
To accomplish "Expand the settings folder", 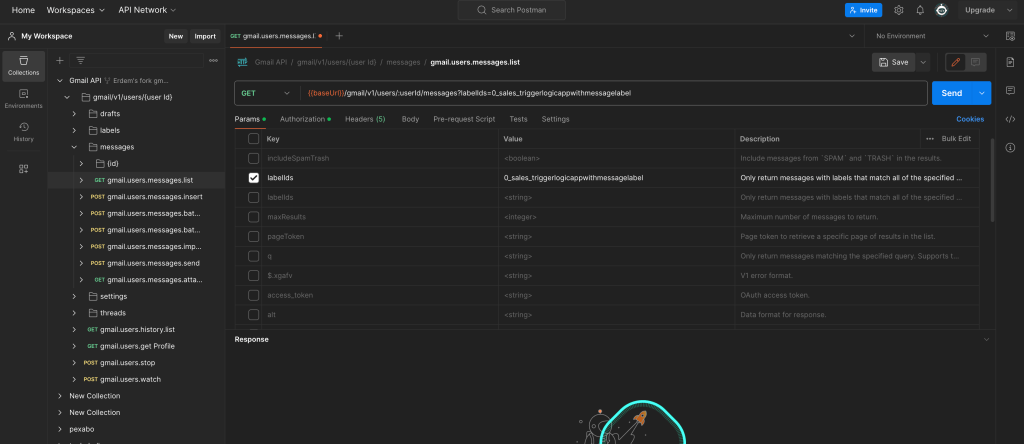I will [74, 296].
